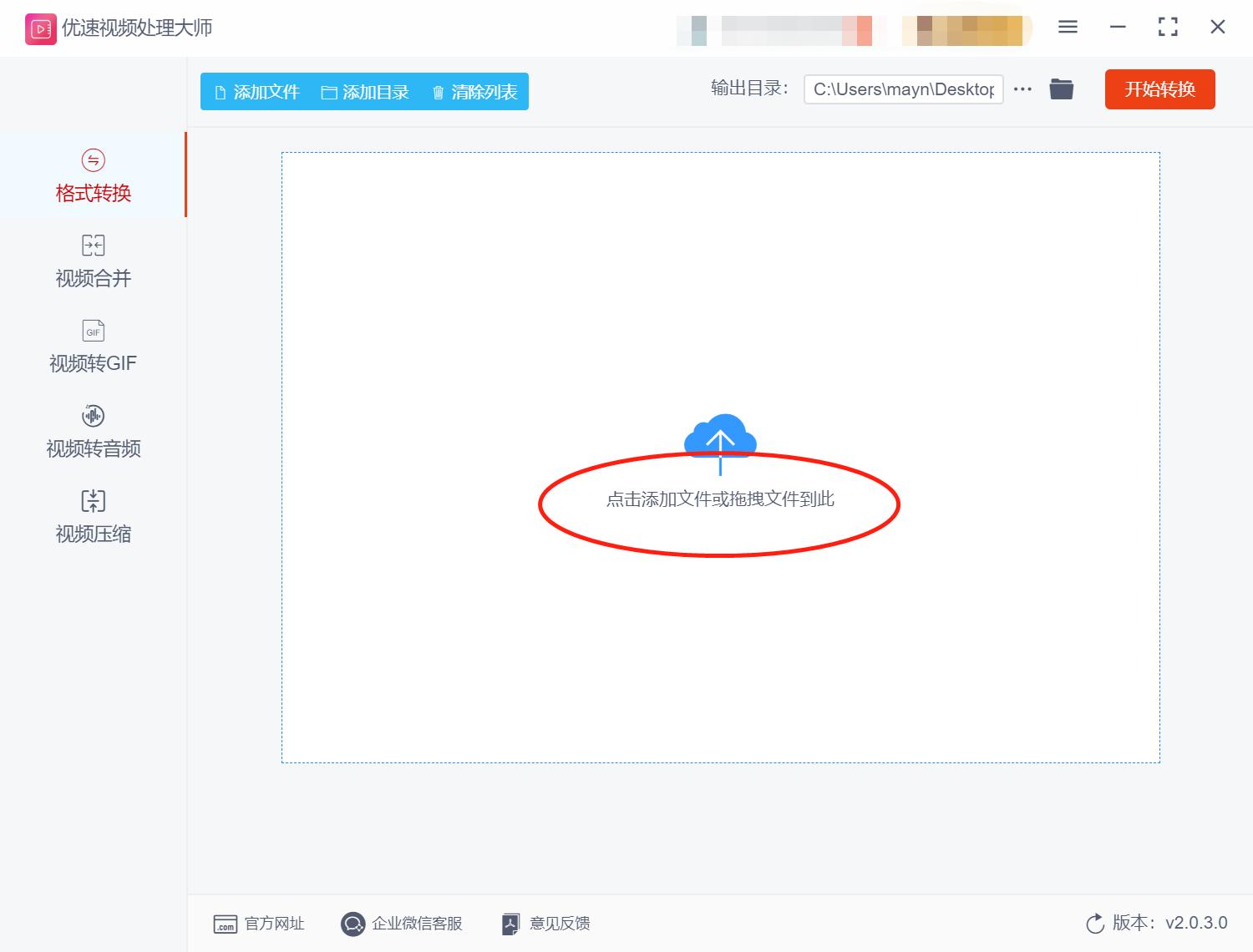Open the ... output path browse options

pyautogui.click(x=1022, y=89)
